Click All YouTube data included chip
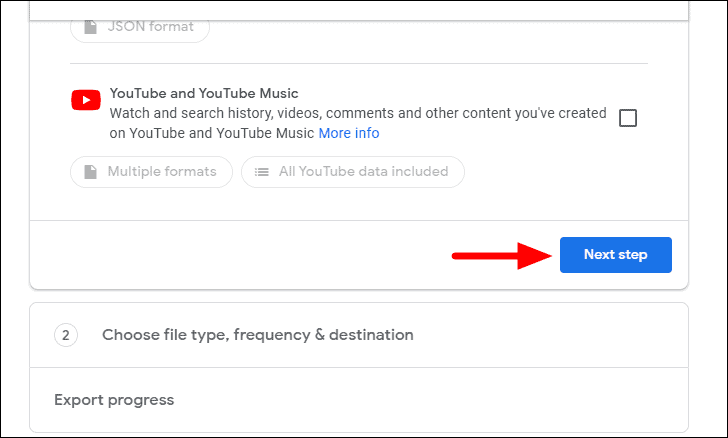This screenshot has height=438, width=728. coord(352,172)
